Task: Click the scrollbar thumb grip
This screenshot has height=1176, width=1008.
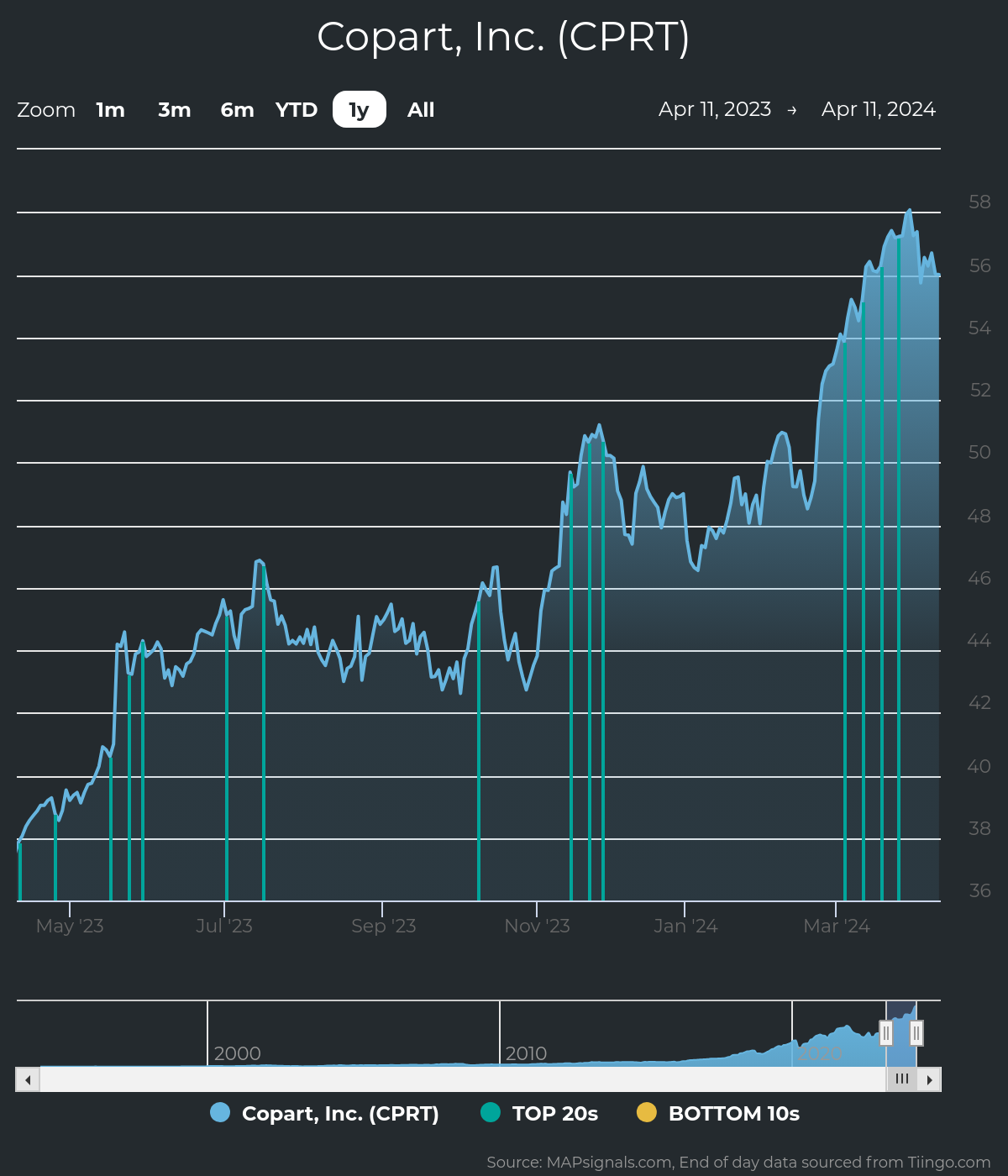Action: (x=901, y=1079)
